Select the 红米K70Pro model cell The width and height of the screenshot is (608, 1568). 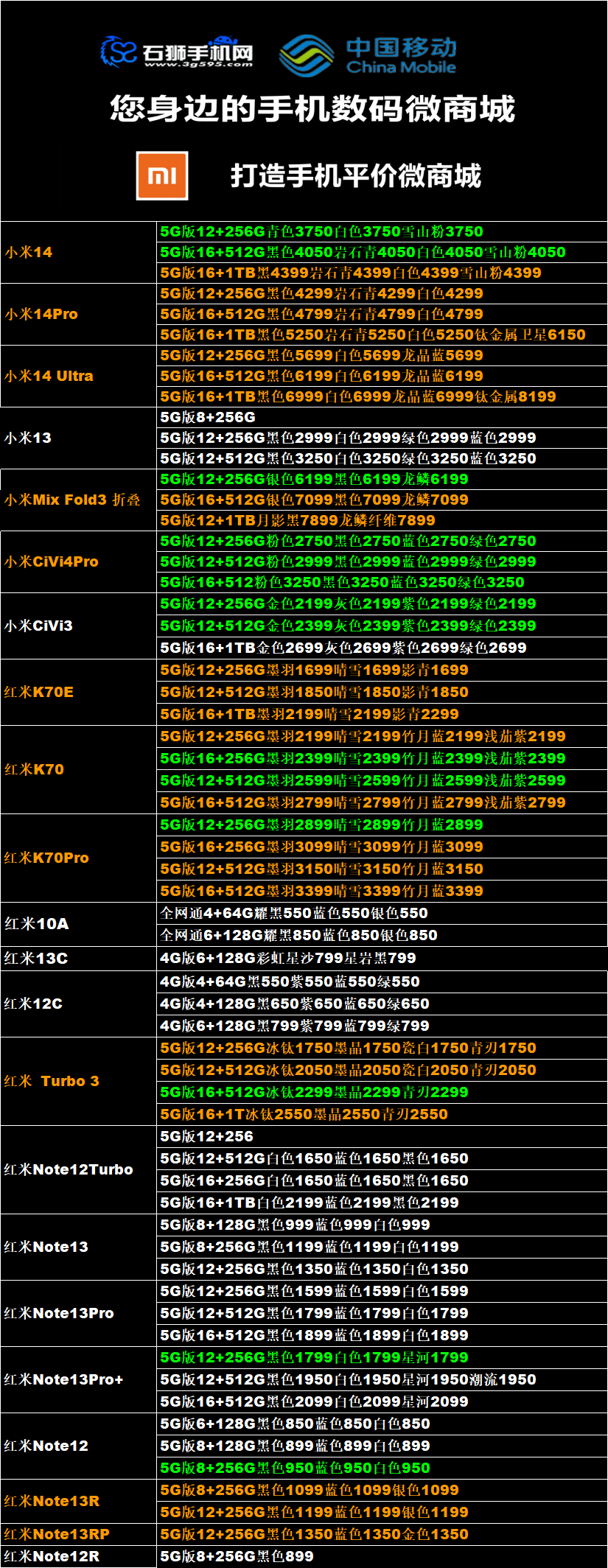click(46, 858)
